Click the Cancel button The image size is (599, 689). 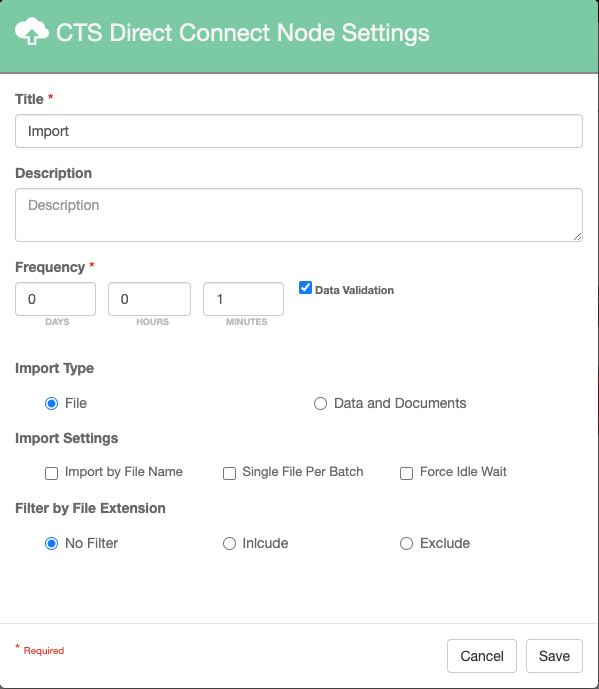(482, 656)
